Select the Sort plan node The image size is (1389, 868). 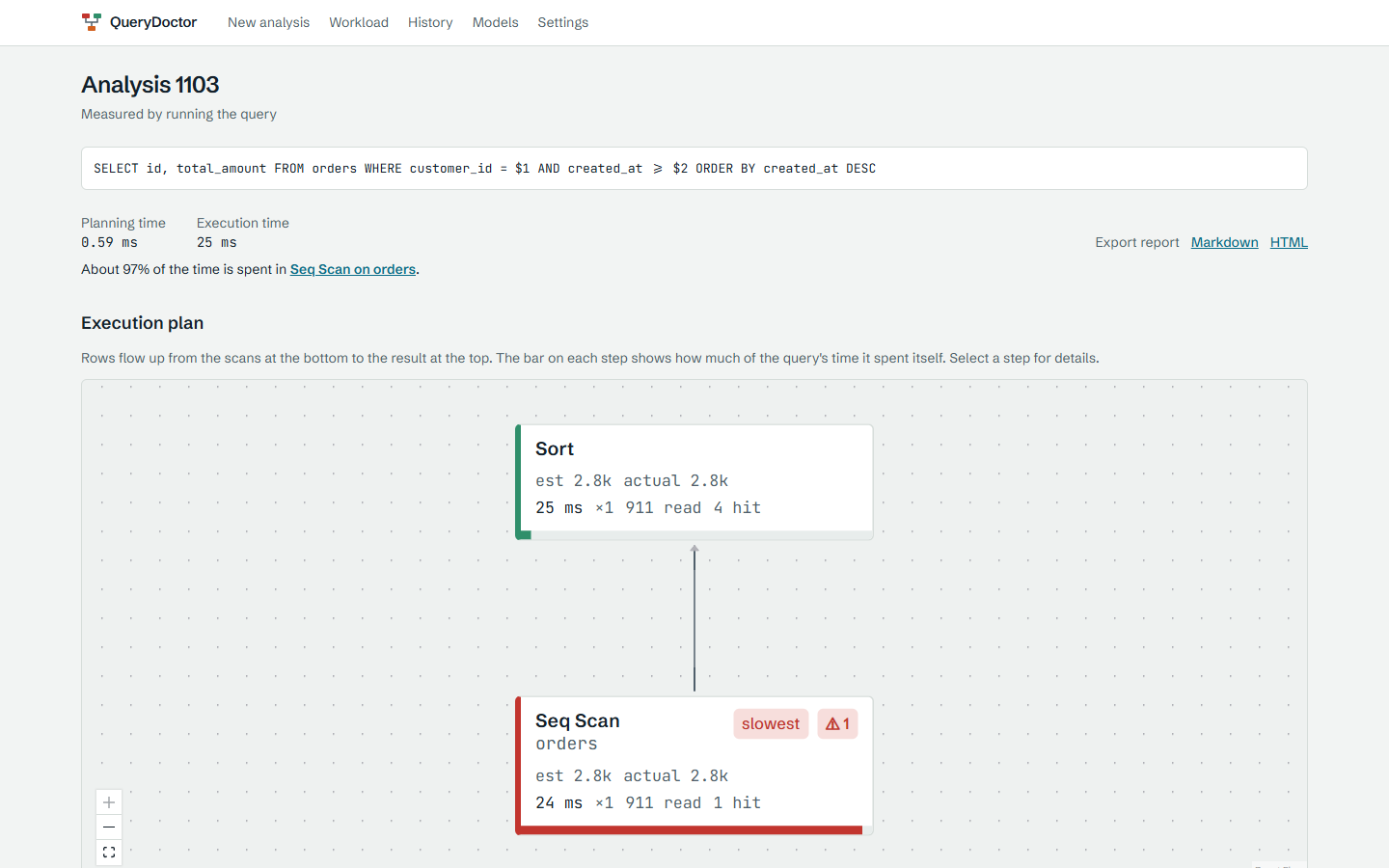(x=694, y=481)
